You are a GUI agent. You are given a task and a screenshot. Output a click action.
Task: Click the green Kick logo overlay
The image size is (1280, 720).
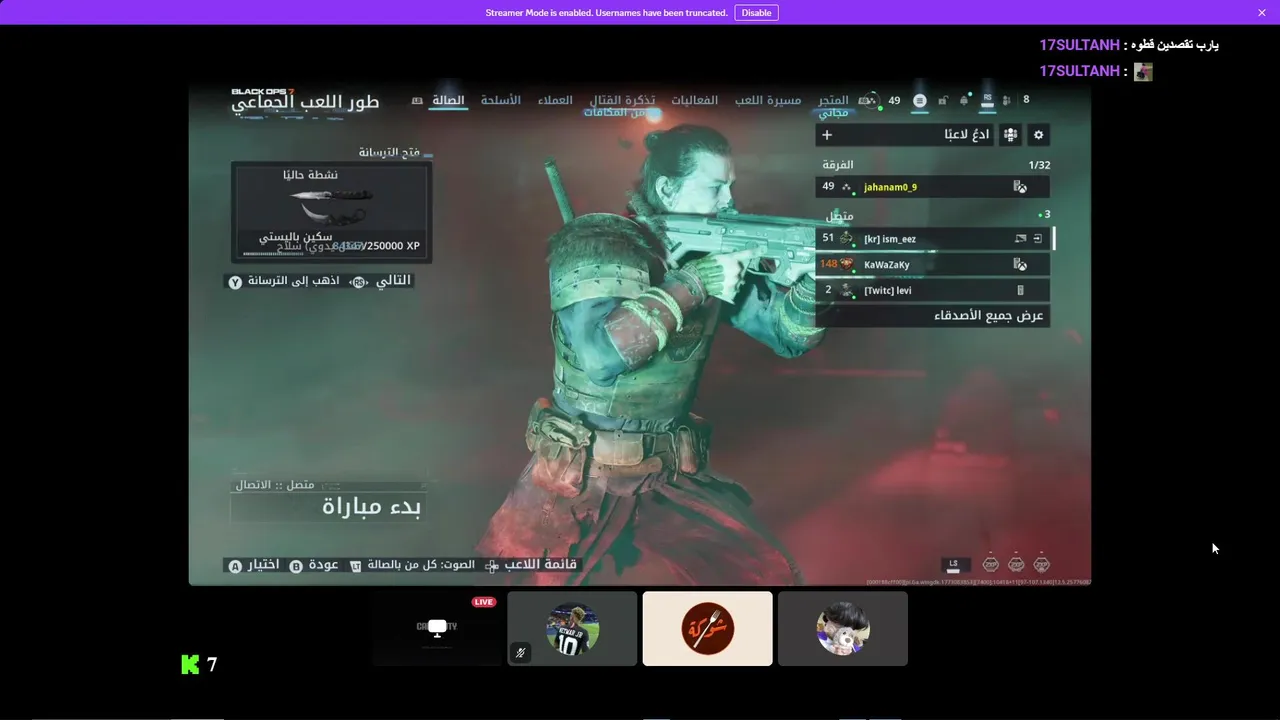190,664
